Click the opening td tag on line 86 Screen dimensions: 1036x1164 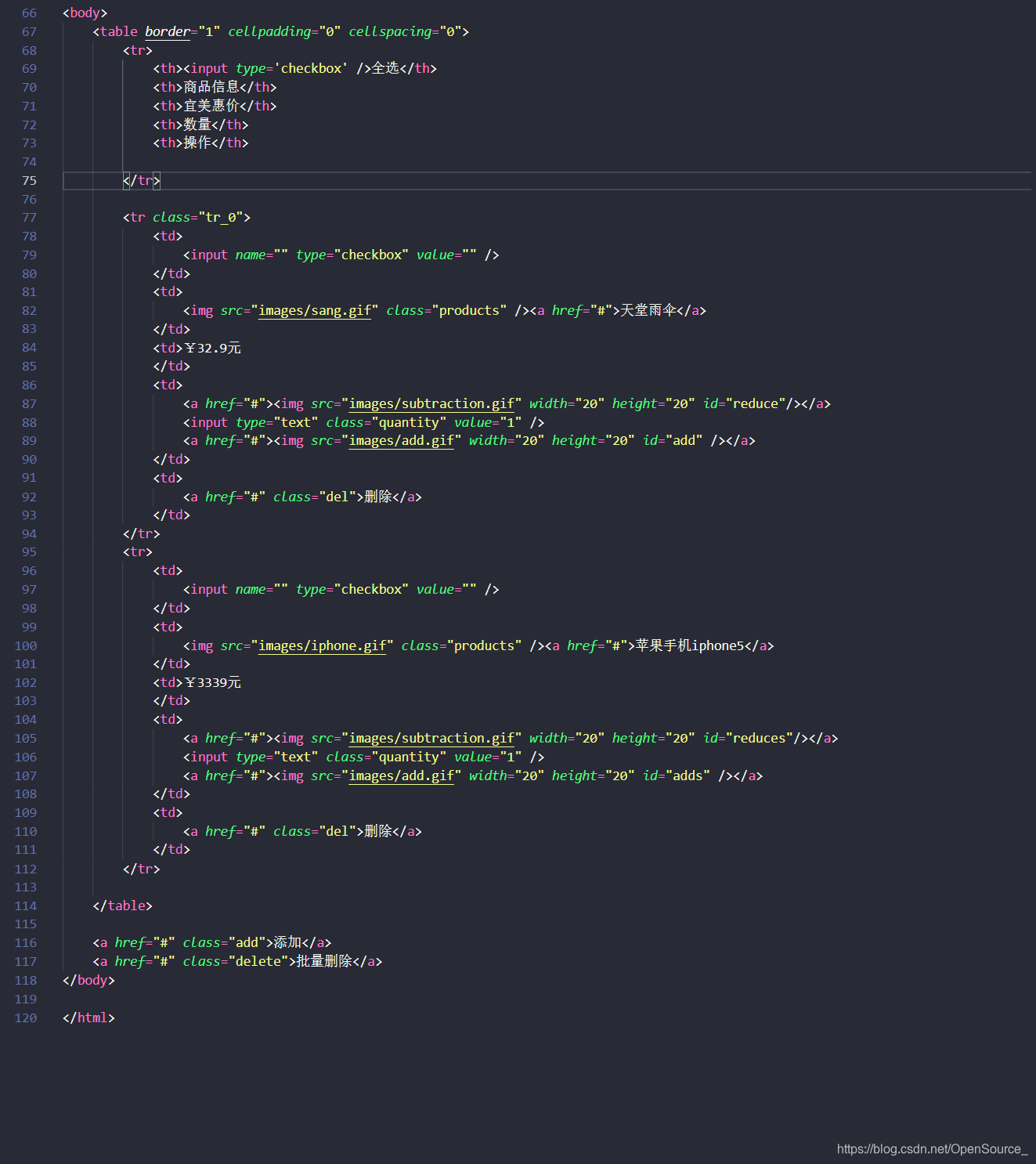tap(168, 385)
